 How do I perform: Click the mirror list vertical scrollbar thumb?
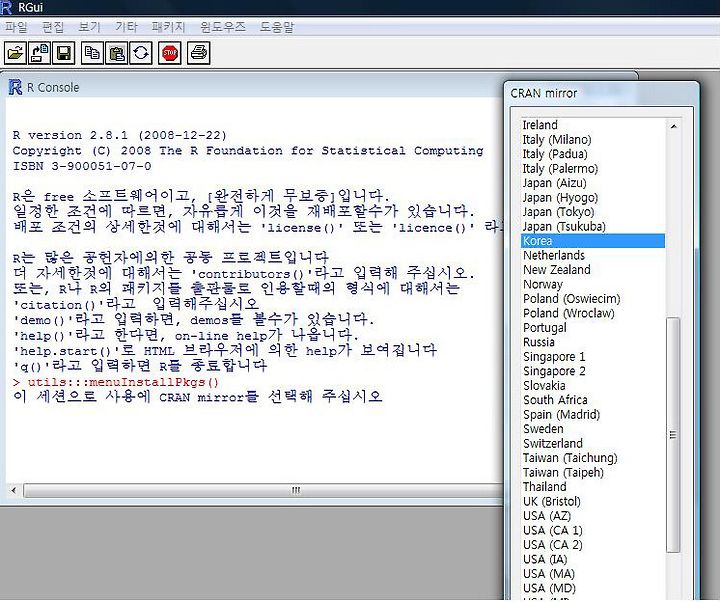(x=673, y=435)
